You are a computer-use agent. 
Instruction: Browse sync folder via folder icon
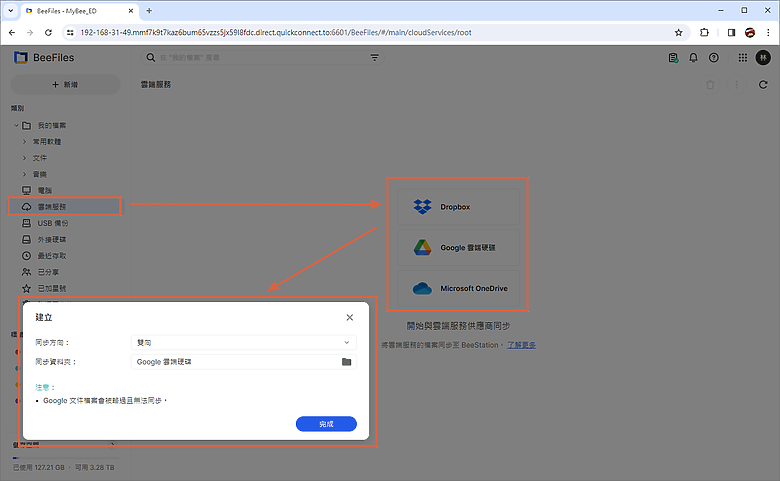pyautogui.click(x=347, y=362)
